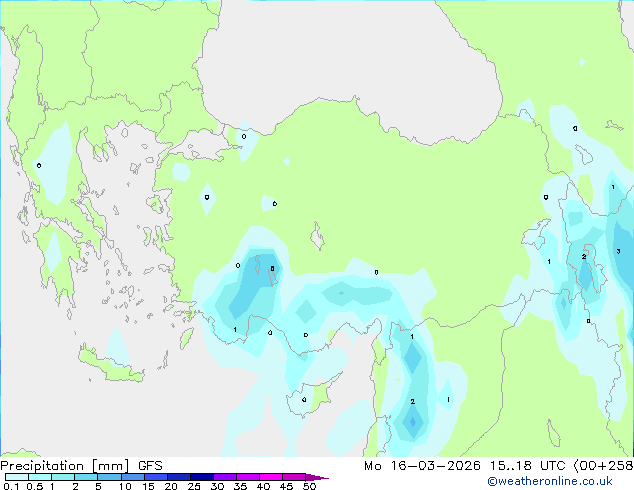Click the '10' legend scale label
634x490 pixels.
coord(125,486)
